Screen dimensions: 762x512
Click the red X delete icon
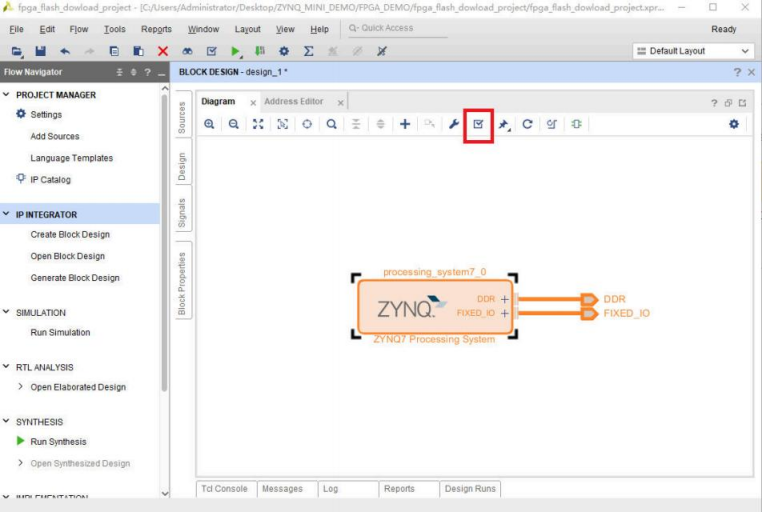(163, 51)
